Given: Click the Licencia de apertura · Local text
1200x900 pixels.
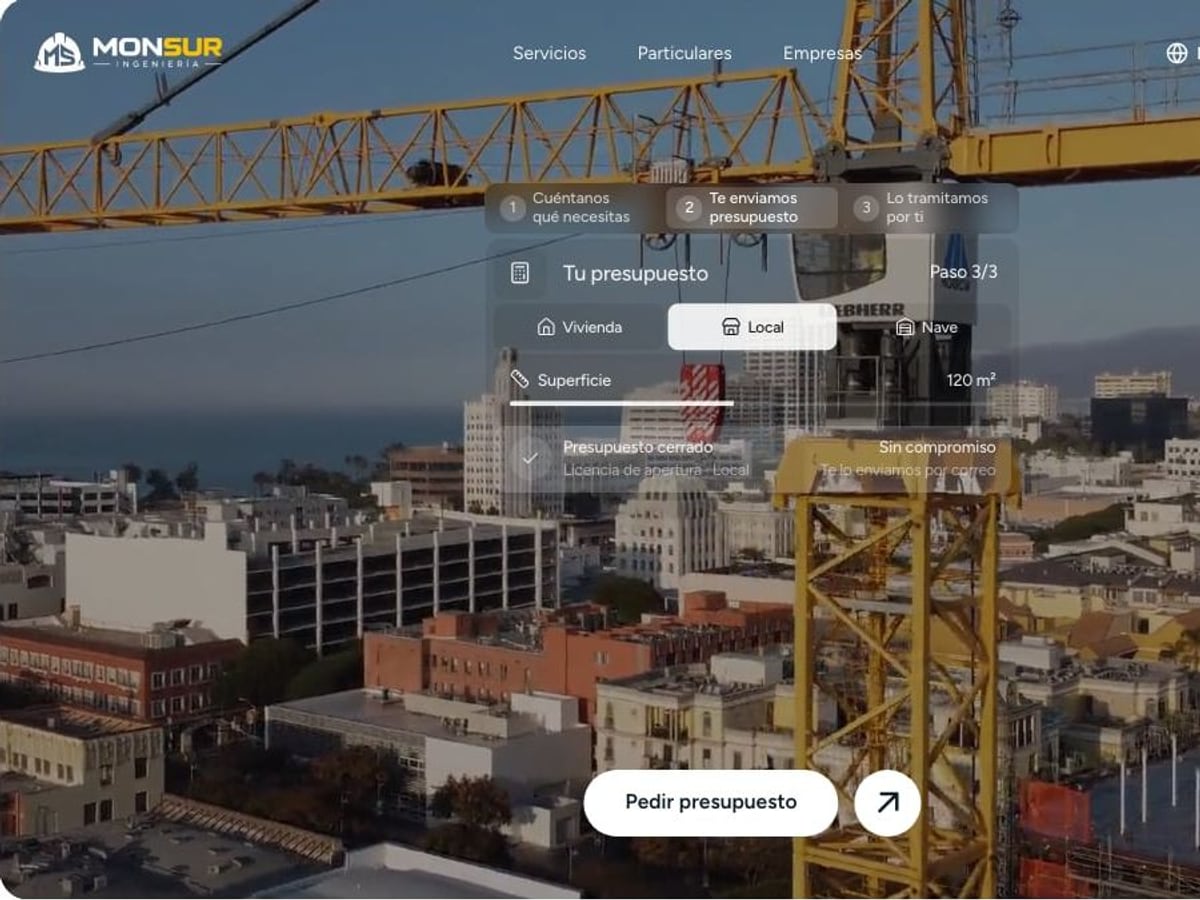Looking at the screenshot, I should [x=656, y=470].
